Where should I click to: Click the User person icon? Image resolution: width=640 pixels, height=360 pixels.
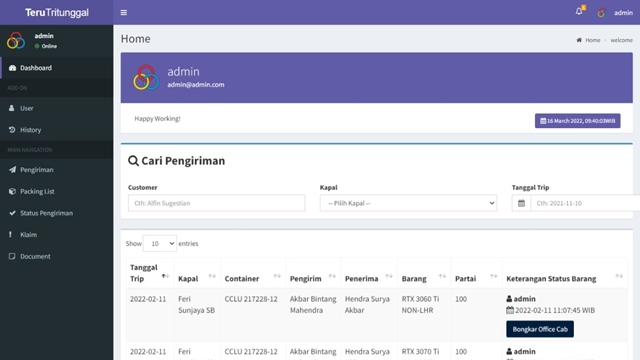click(x=12, y=108)
